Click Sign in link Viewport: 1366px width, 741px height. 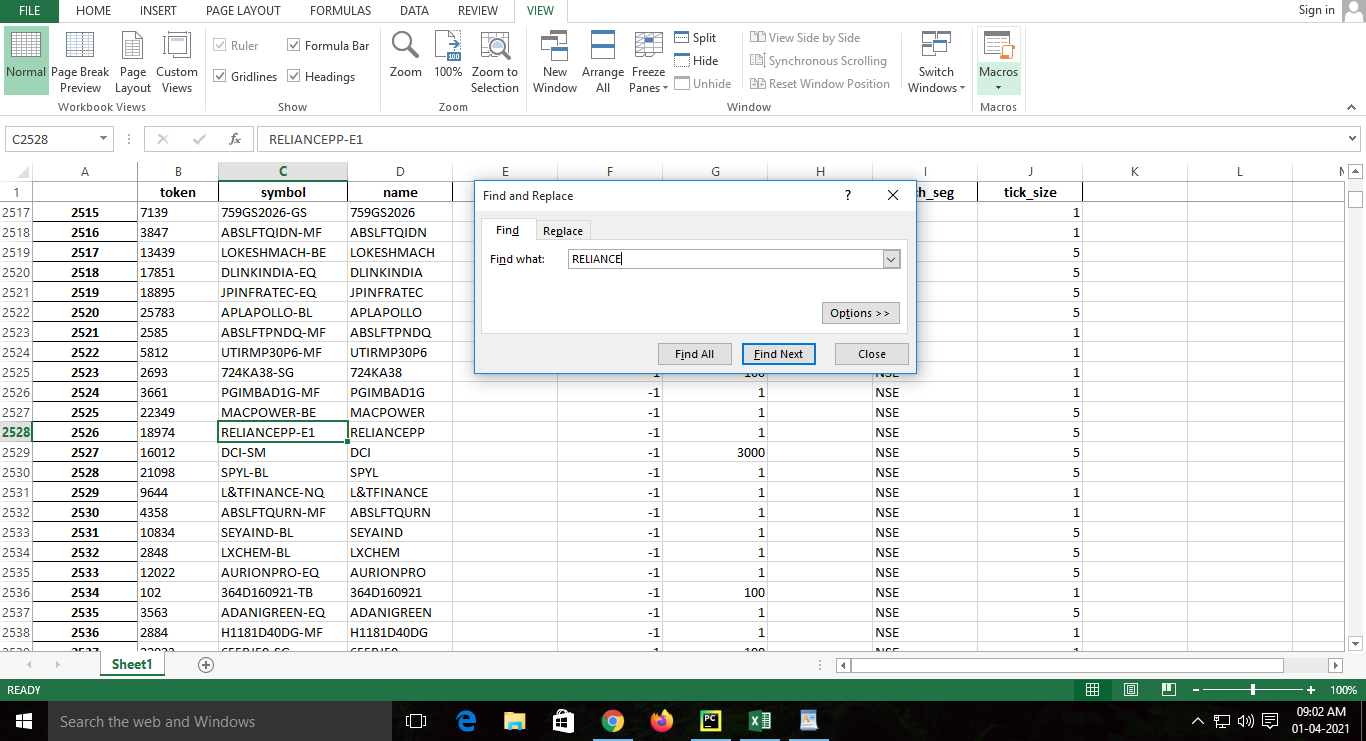(x=1316, y=10)
